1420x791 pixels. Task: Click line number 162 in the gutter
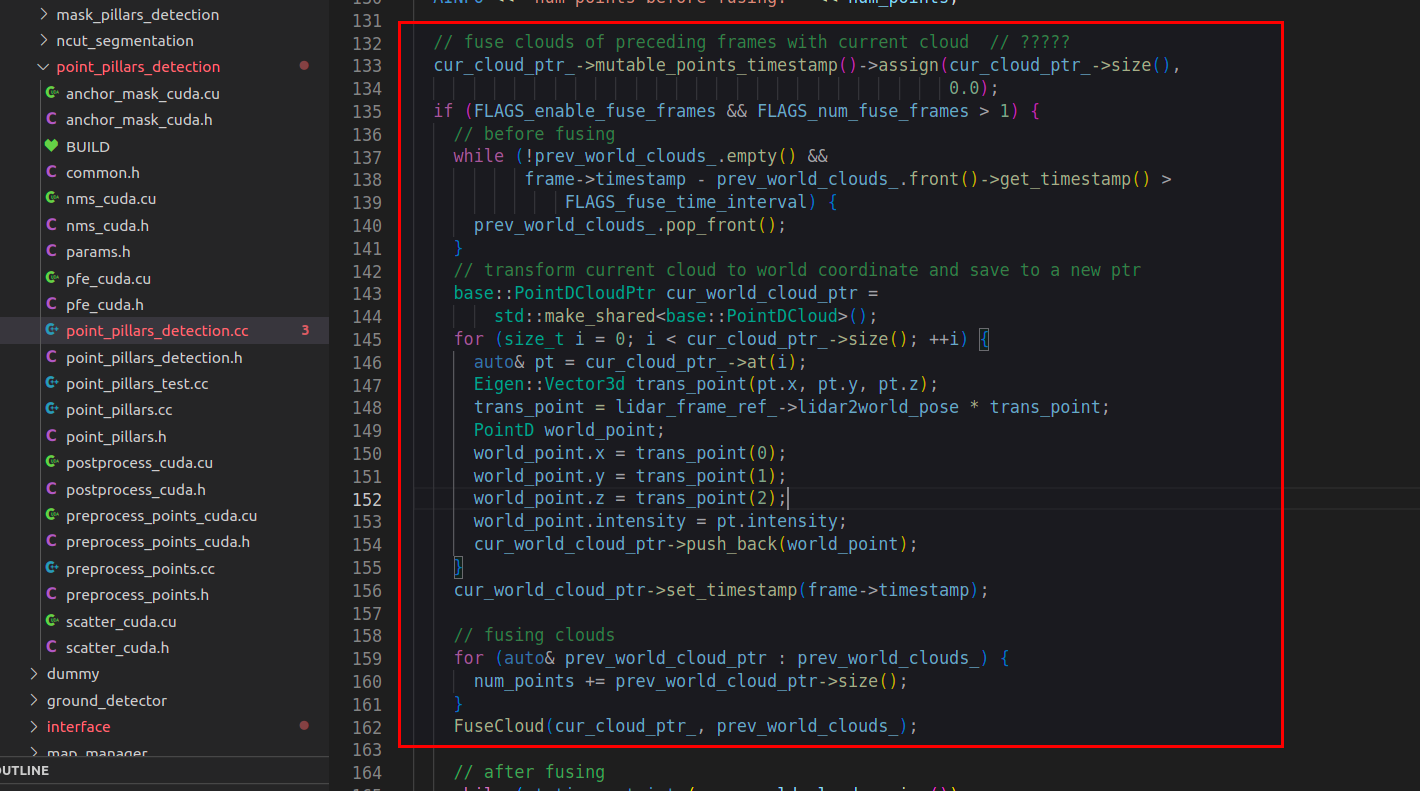pyautogui.click(x=367, y=726)
